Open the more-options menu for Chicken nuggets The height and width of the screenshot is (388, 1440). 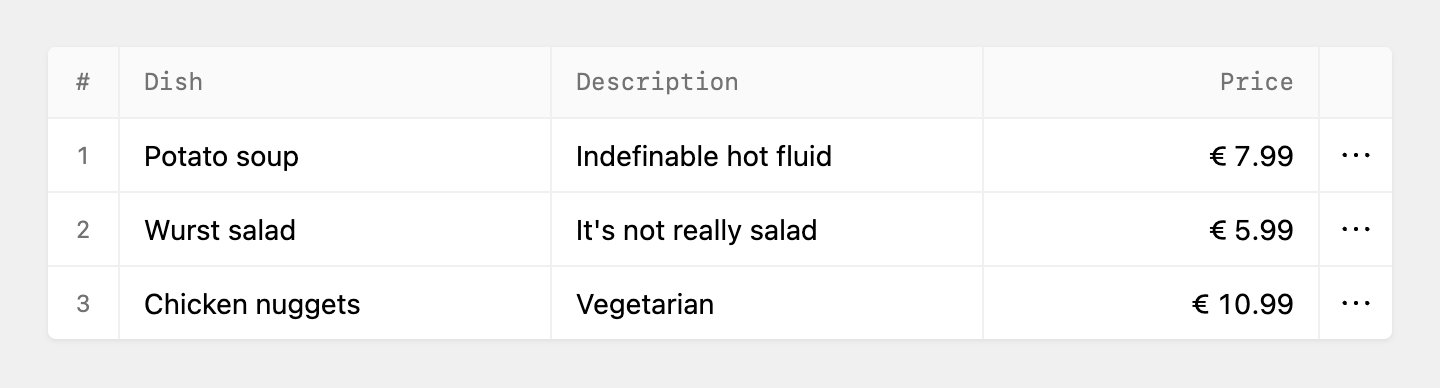click(1355, 304)
